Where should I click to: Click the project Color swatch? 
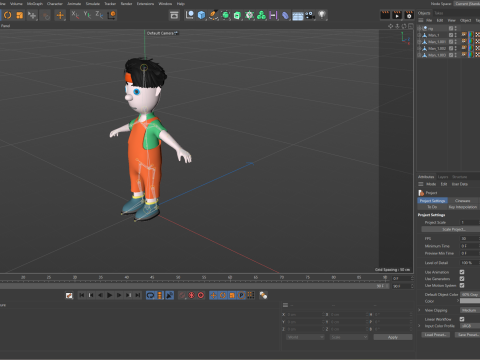pyautogui.click(x=470, y=301)
